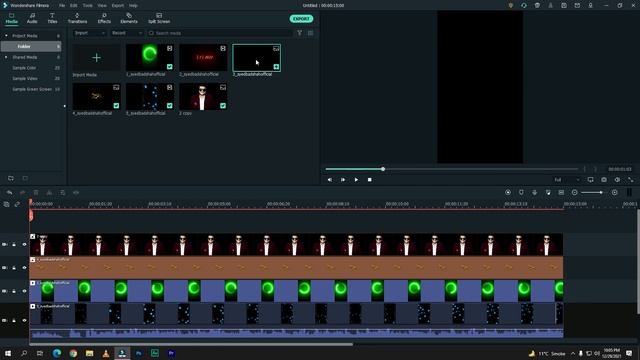Image resolution: width=640 pixels, height=360 pixels.
Task: Click the preview volume icon
Action: click(x=617, y=180)
